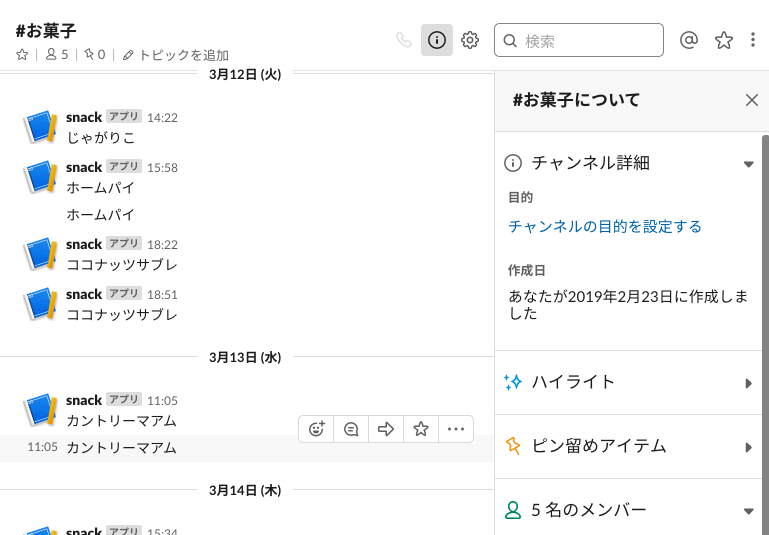Screen dimensions: 769x535
Task: Collapse the 5 名のメンバー section
Action: (748, 511)
